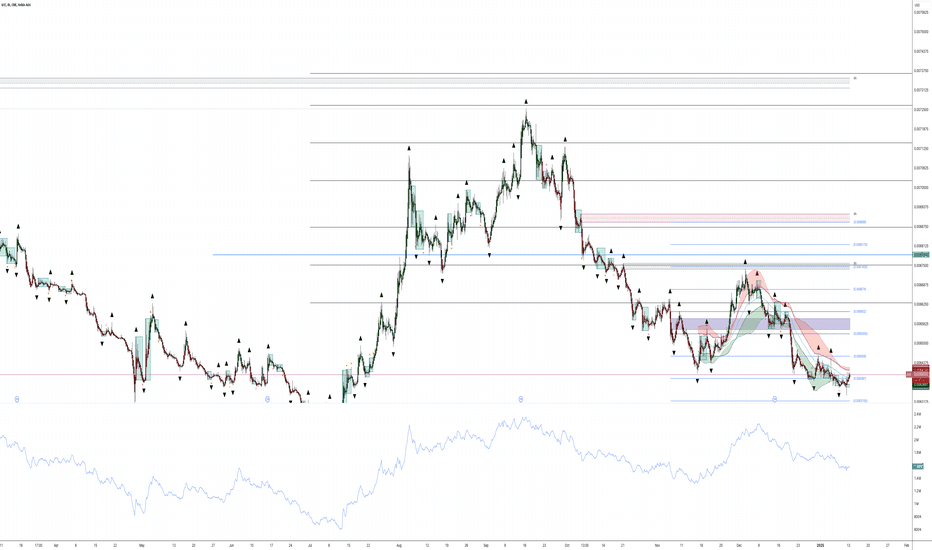Click the '600K' volume scale label

coord(918,530)
